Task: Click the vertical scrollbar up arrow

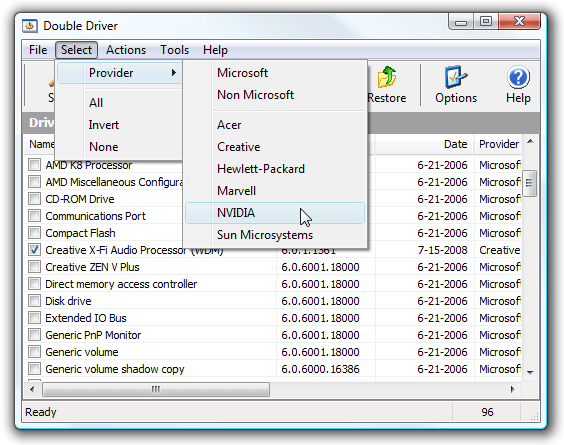Action: (530, 141)
